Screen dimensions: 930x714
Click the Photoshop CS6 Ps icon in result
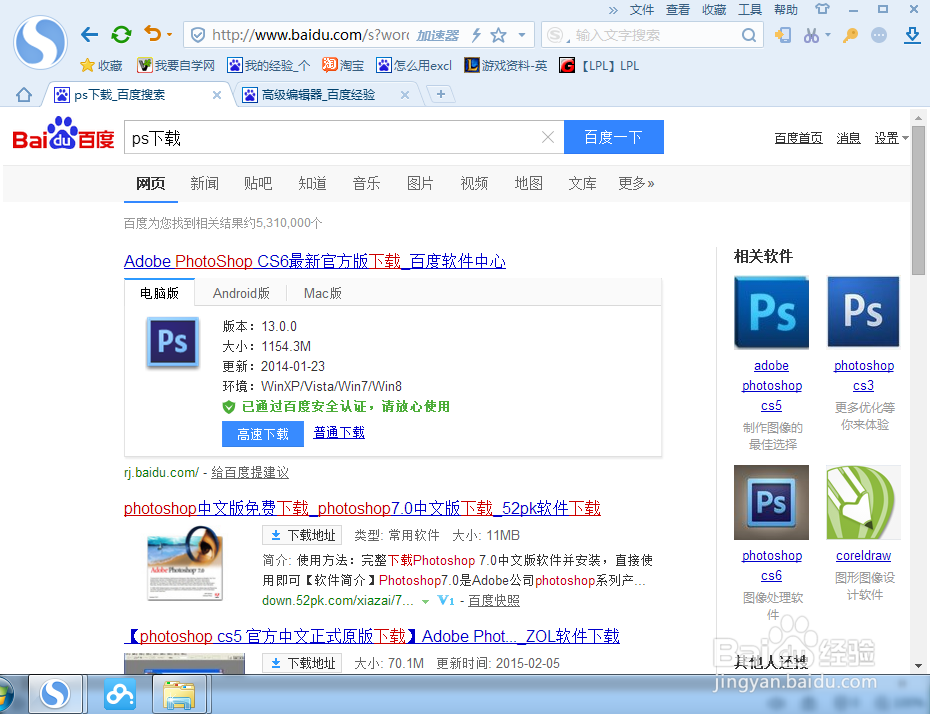click(173, 342)
